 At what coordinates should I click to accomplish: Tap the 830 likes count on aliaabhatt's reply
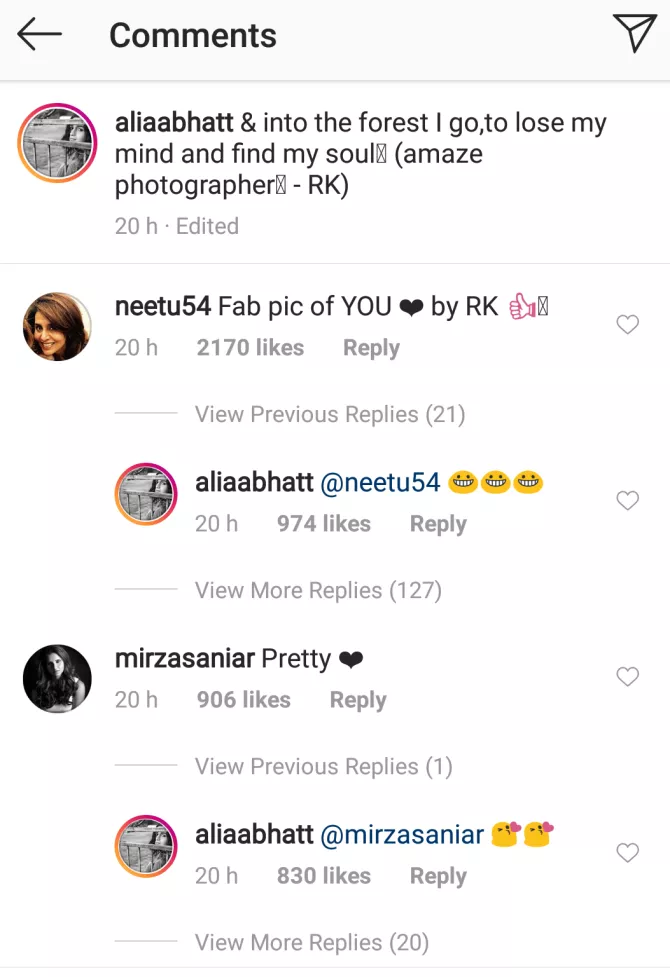(x=323, y=875)
